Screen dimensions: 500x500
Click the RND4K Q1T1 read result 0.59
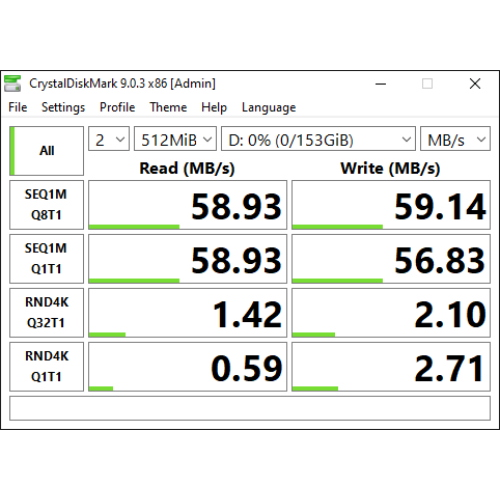click(x=188, y=367)
